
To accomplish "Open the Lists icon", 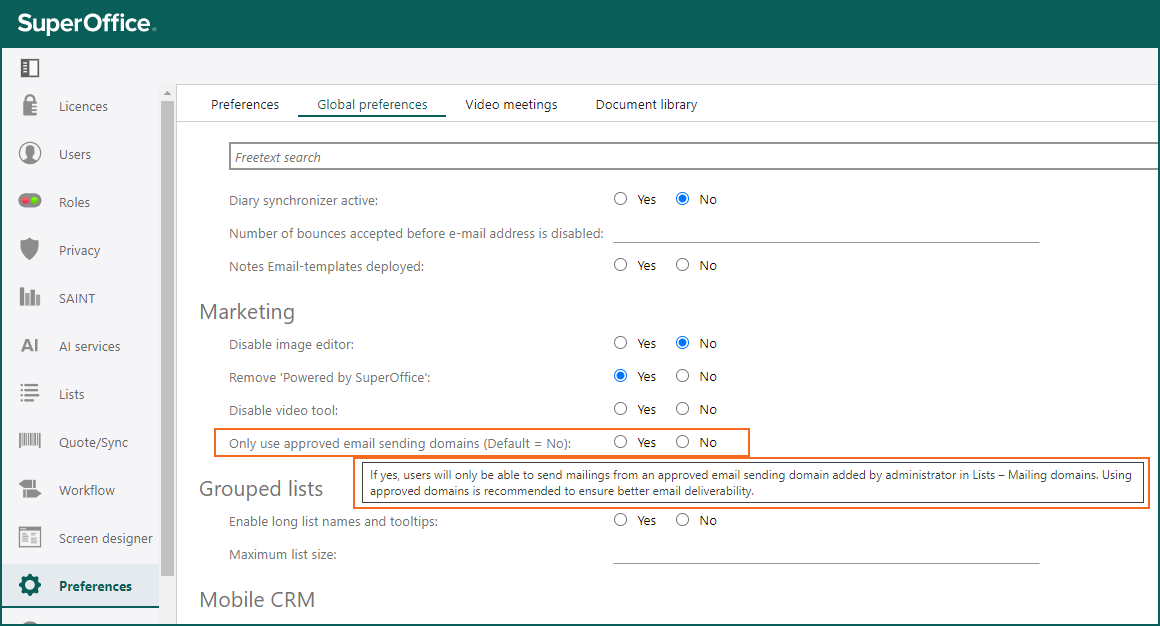I will 30,393.
